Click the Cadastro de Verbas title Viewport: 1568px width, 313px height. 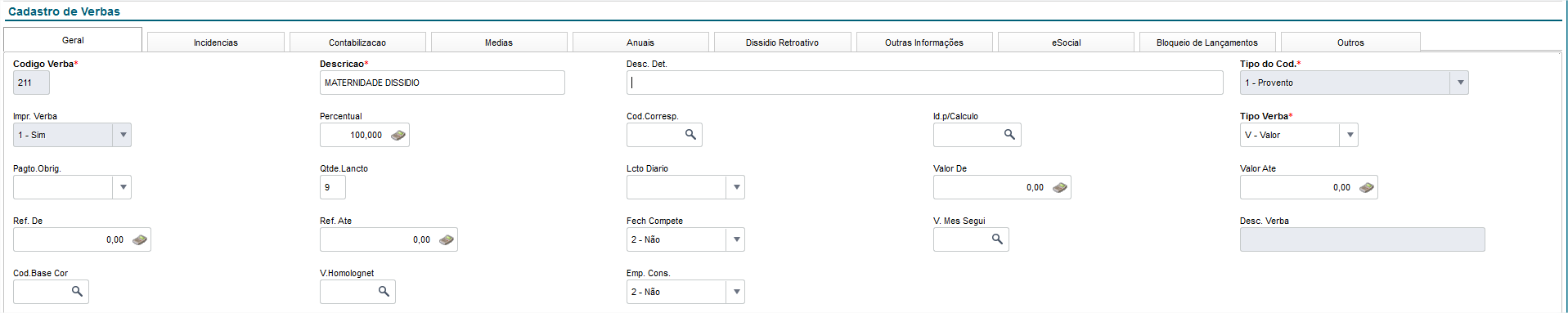(x=64, y=11)
